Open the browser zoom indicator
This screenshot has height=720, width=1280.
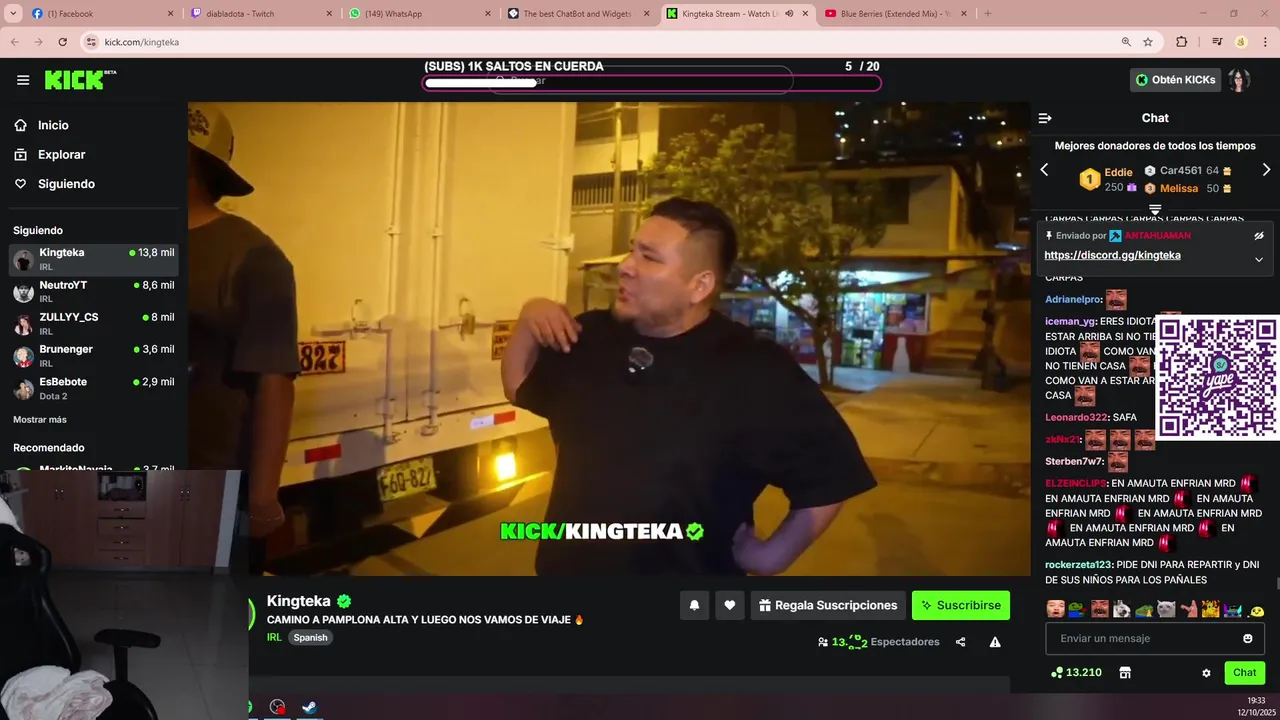[x=1126, y=42]
